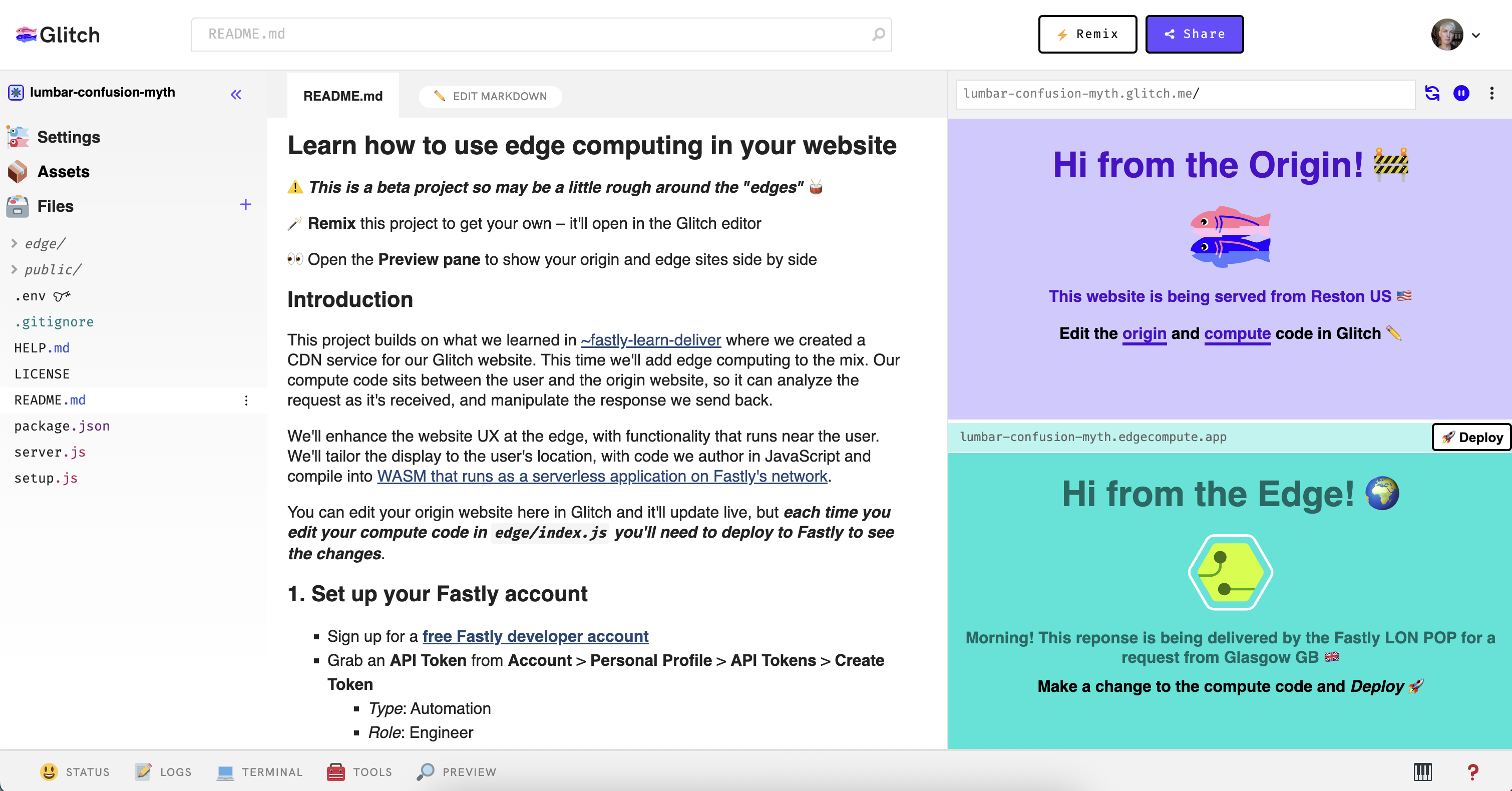The image size is (1512, 791).
Task: Open the HELP.md file
Action: [42, 348]
